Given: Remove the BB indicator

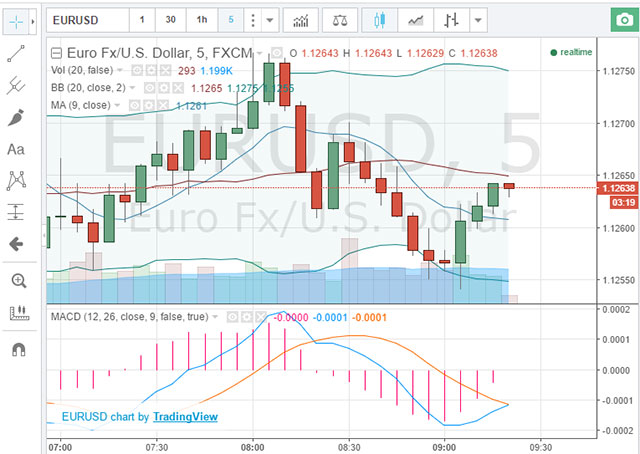Looking at the screenshot, I should tap(178, 88).
